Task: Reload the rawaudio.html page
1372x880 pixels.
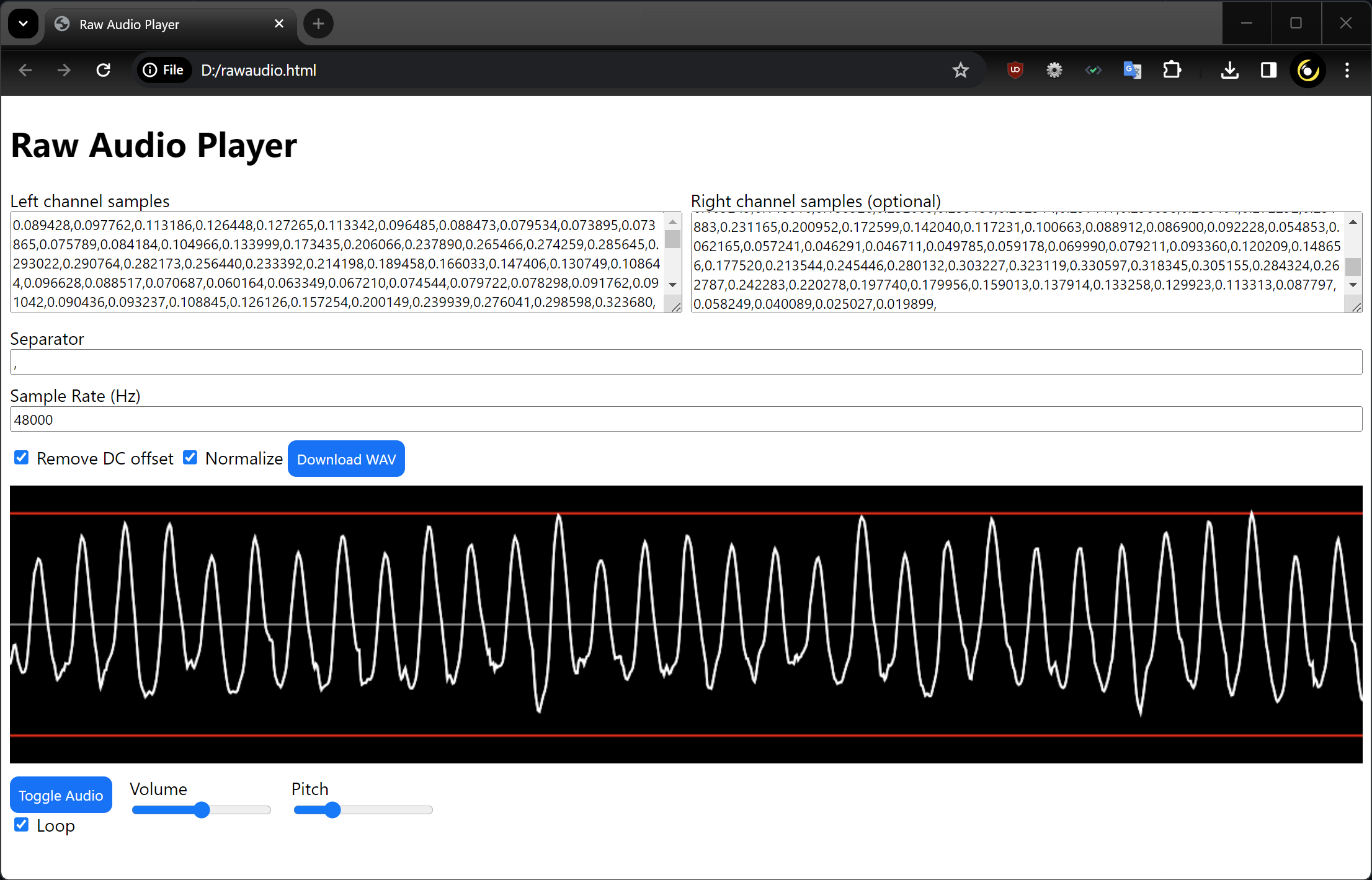Action: pyautogui.click(x=104, y=70)
